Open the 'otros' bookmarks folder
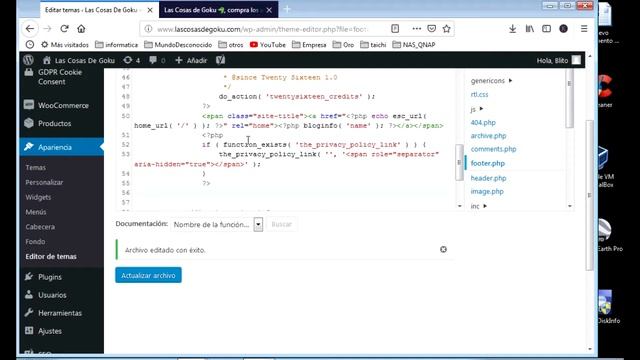Viewport: 640px width, 360px height. (231, 44)
